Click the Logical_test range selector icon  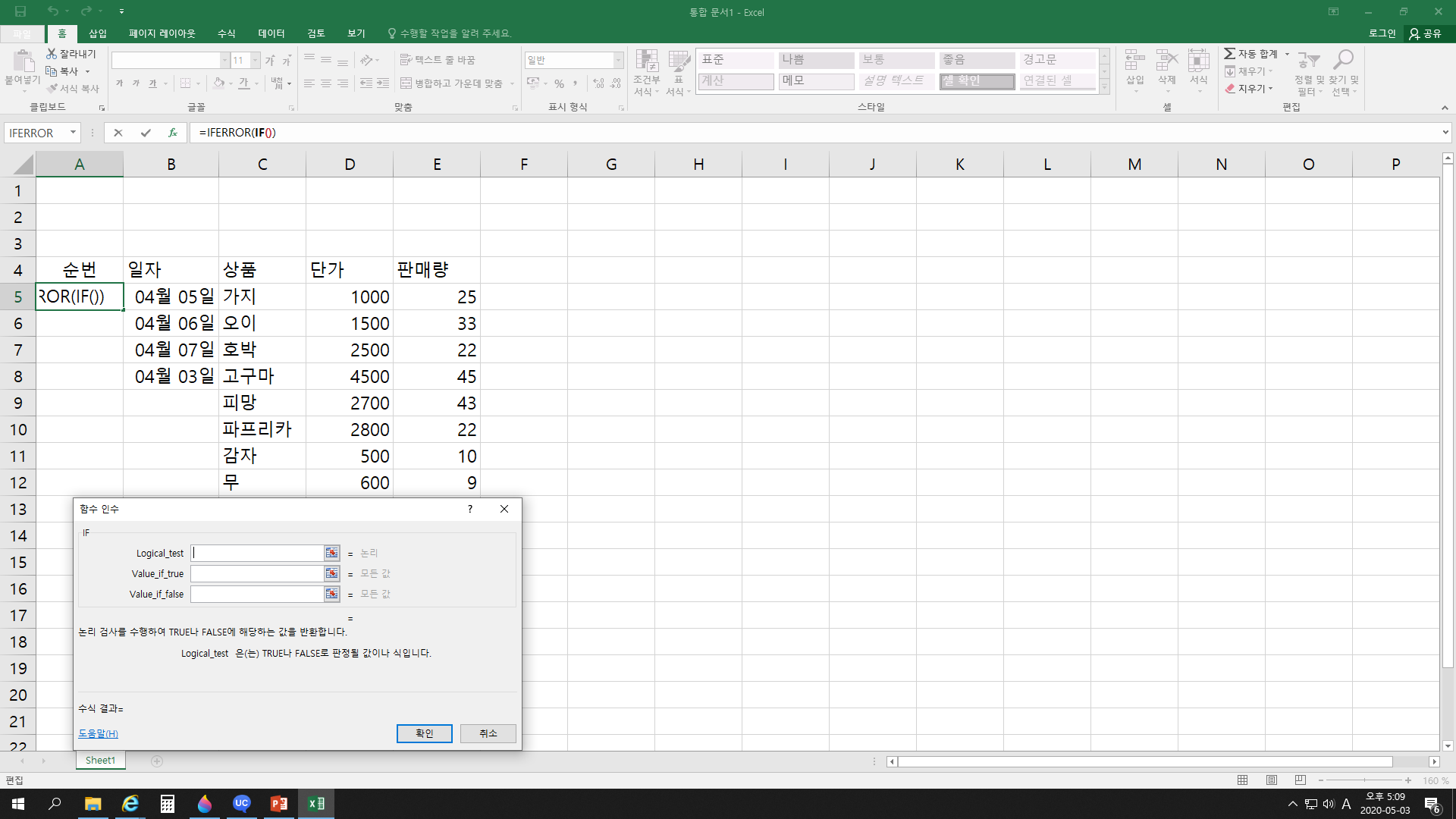(331, 553)
